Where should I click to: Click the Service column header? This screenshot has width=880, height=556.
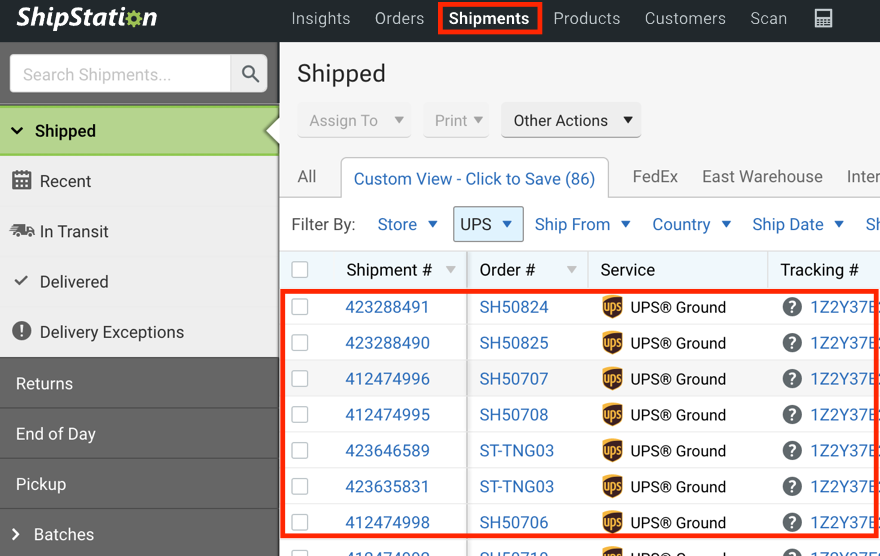click(x=627, y=270)
